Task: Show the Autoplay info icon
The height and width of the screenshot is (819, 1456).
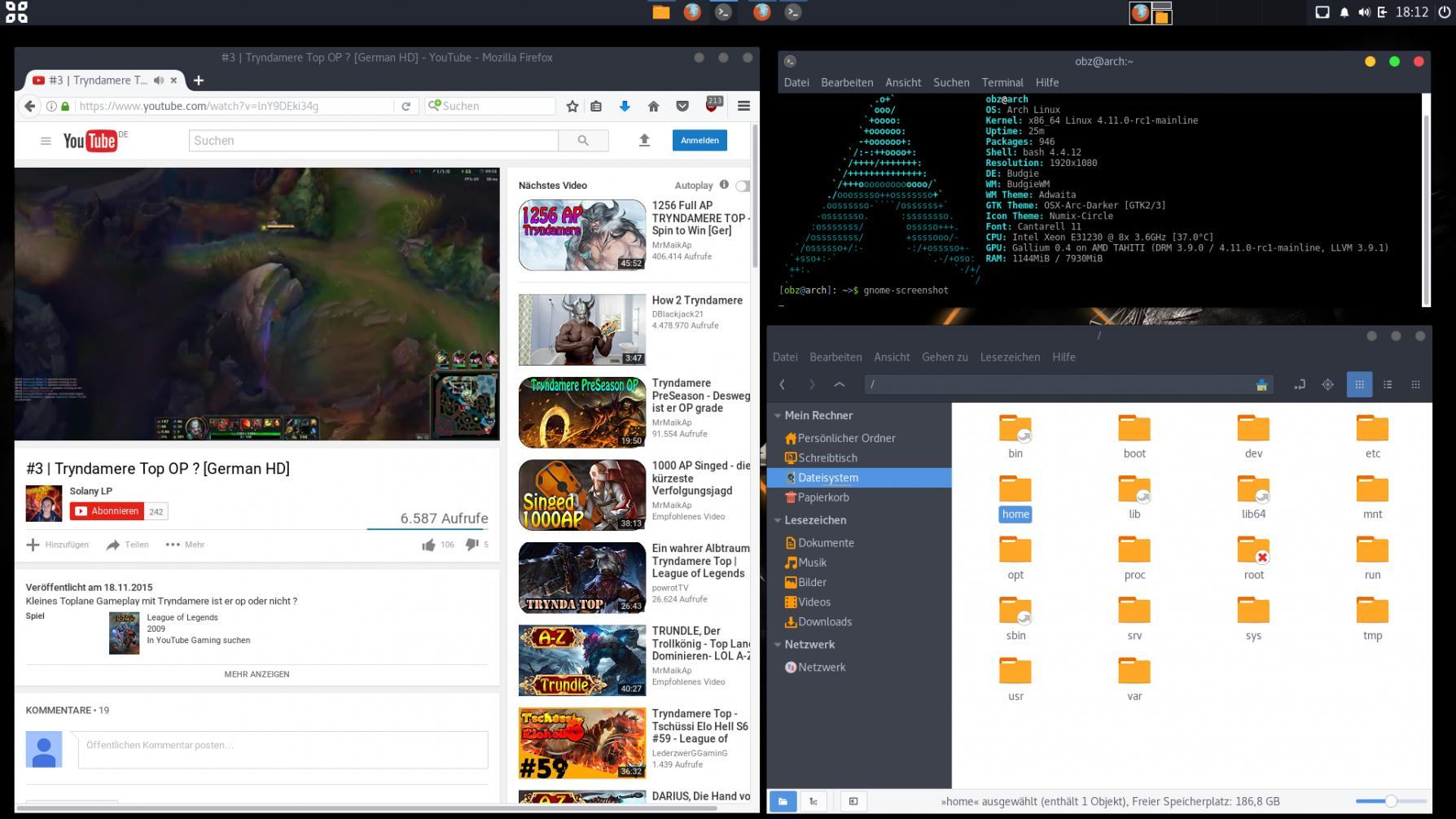Action: tap(724, 185)
